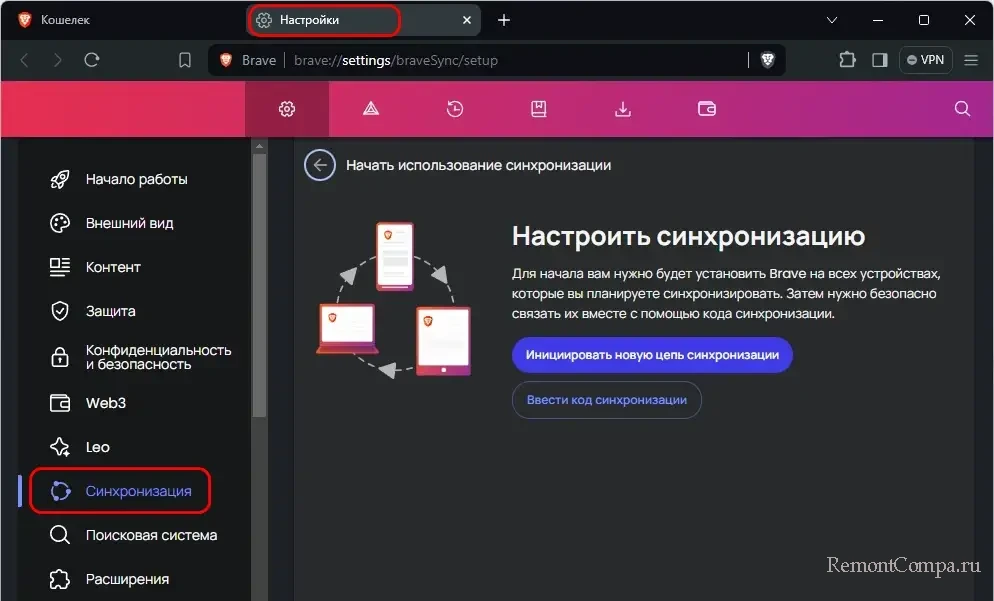Bookmark this page with the bookmark icon
This screenshot has height=601, width=994.
tap(185, 60)
